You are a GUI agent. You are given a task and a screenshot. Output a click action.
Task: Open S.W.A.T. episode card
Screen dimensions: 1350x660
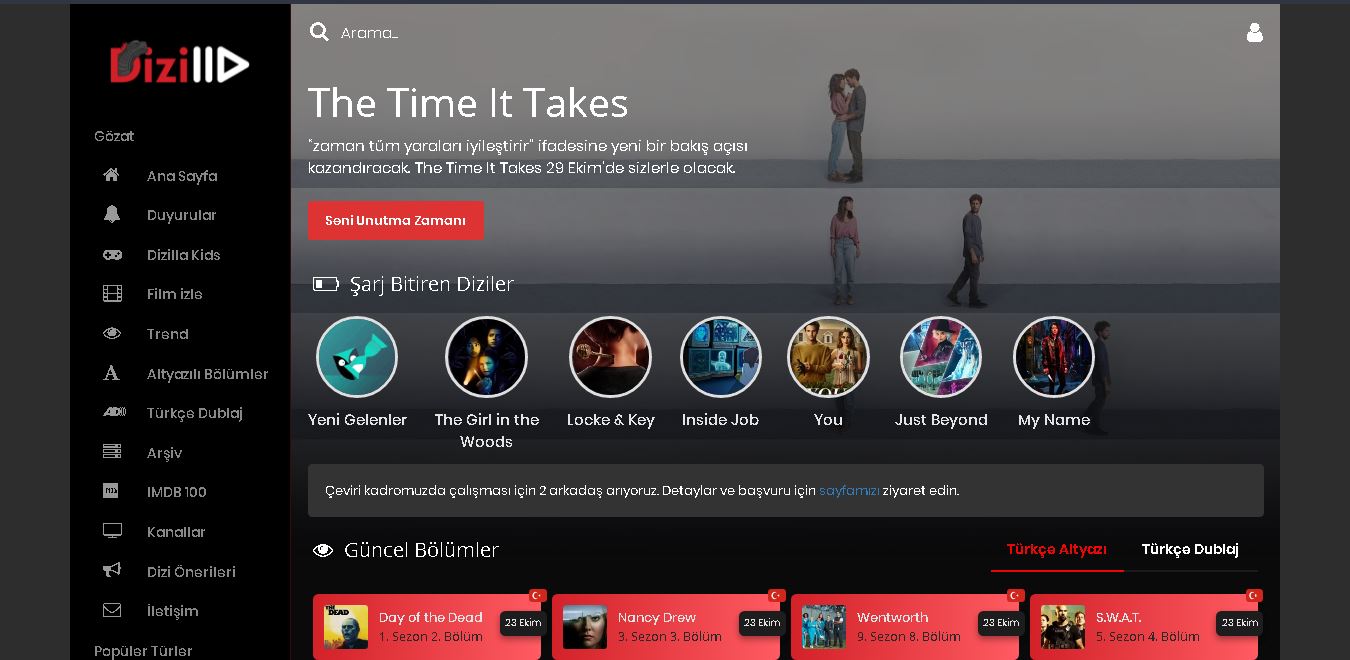tap(1144, 627)
